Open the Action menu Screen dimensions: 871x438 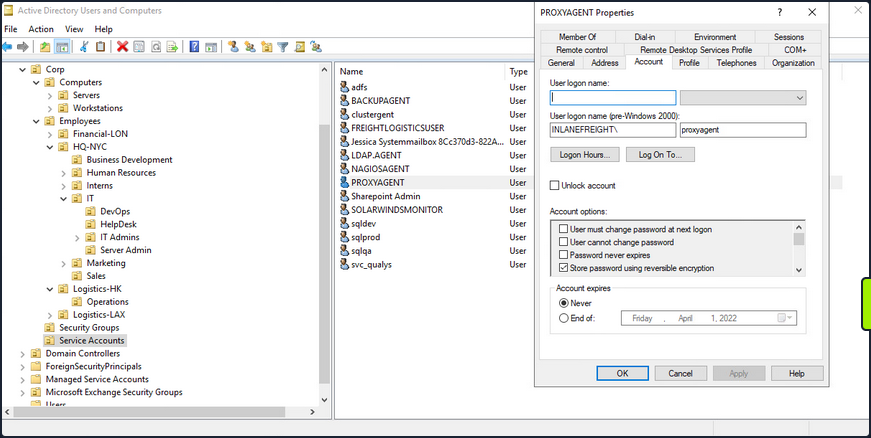[x=41, y=29]
